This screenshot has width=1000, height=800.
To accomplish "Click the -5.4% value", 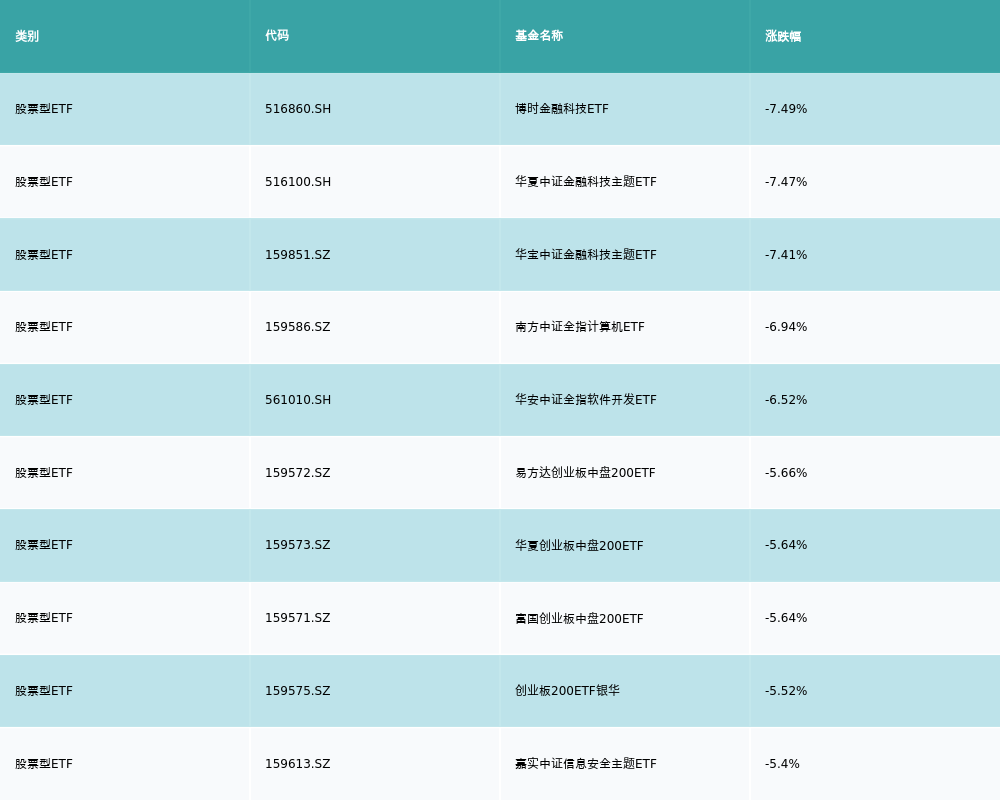I will [782, 764].
